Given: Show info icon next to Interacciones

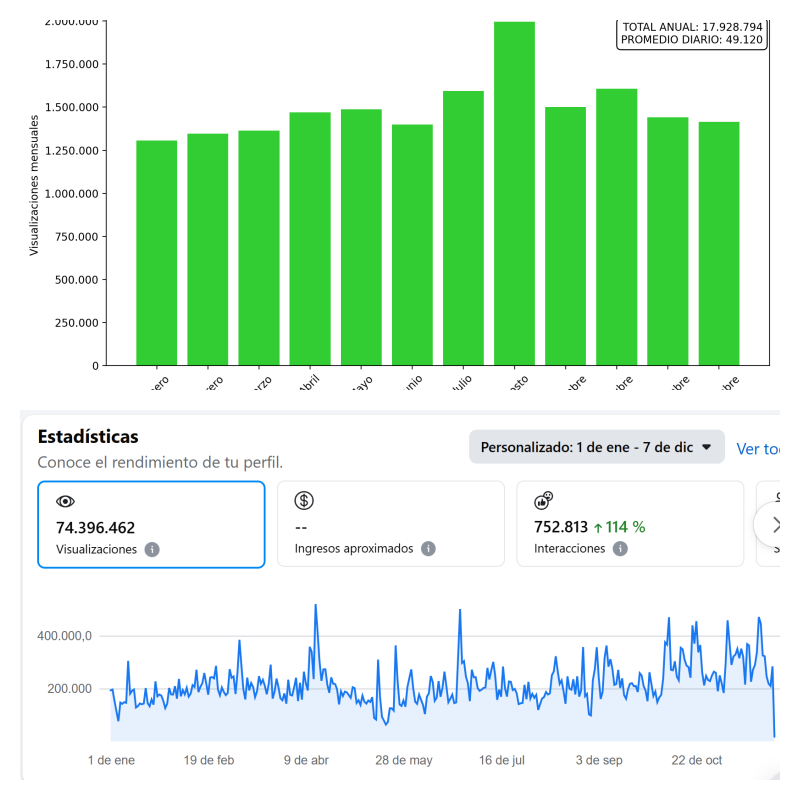Looking at the screenshot, I should pyautogui.click(x=620, y=549).
